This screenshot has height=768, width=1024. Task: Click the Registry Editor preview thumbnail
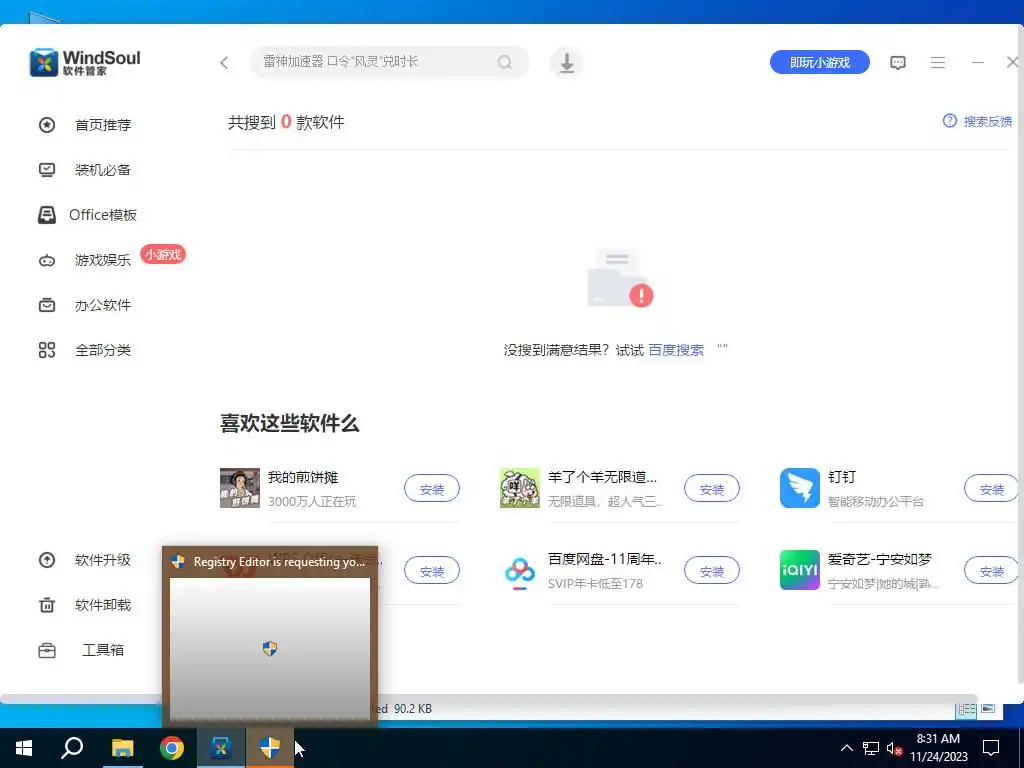270,648
